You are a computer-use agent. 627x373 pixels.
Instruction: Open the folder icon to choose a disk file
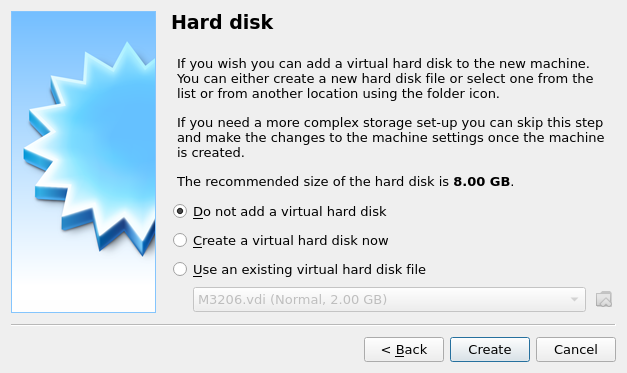603,299
